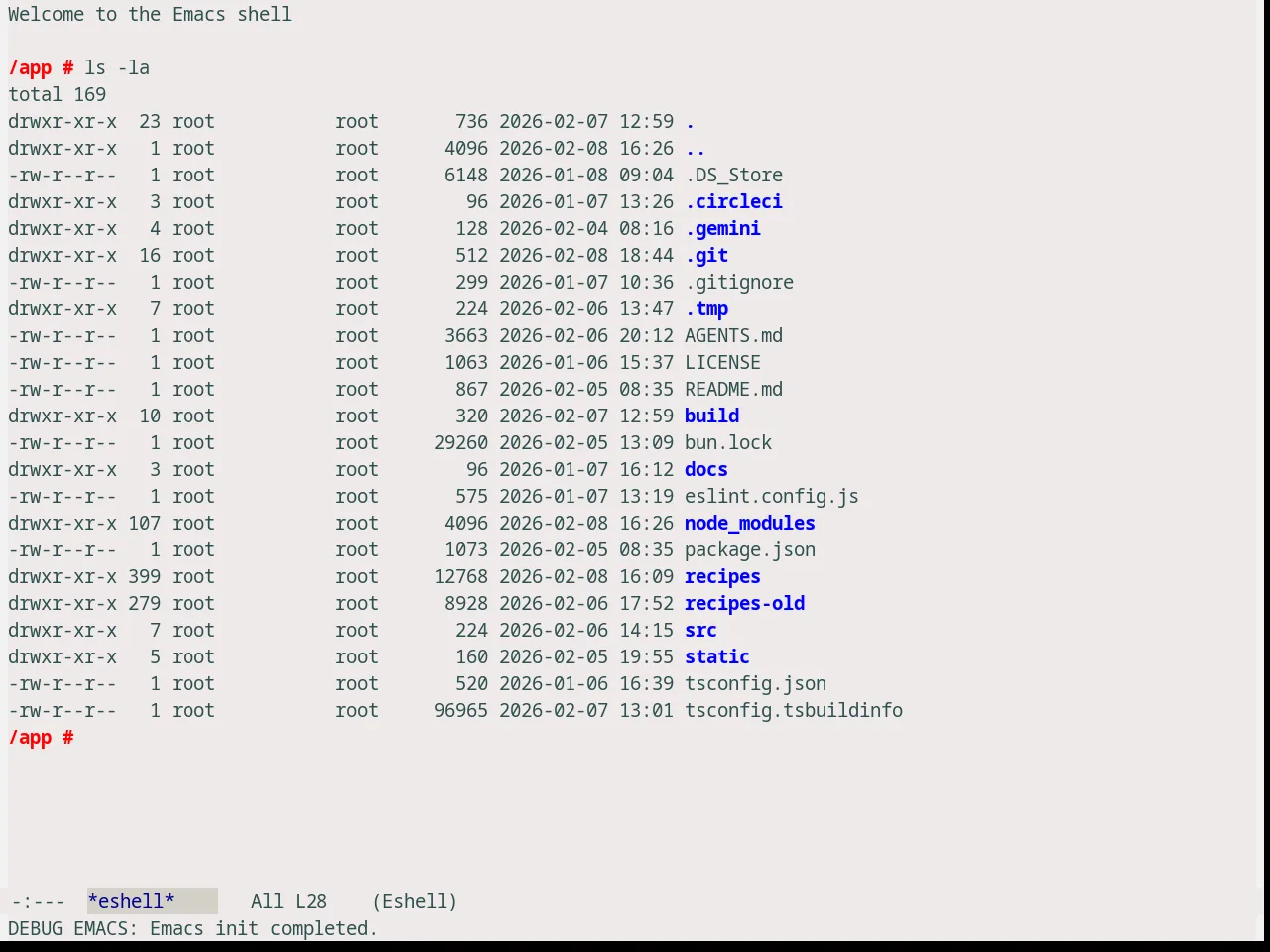
Task: Click the DEBUG EMACS message in echo area
Action: tap(192, 928)
